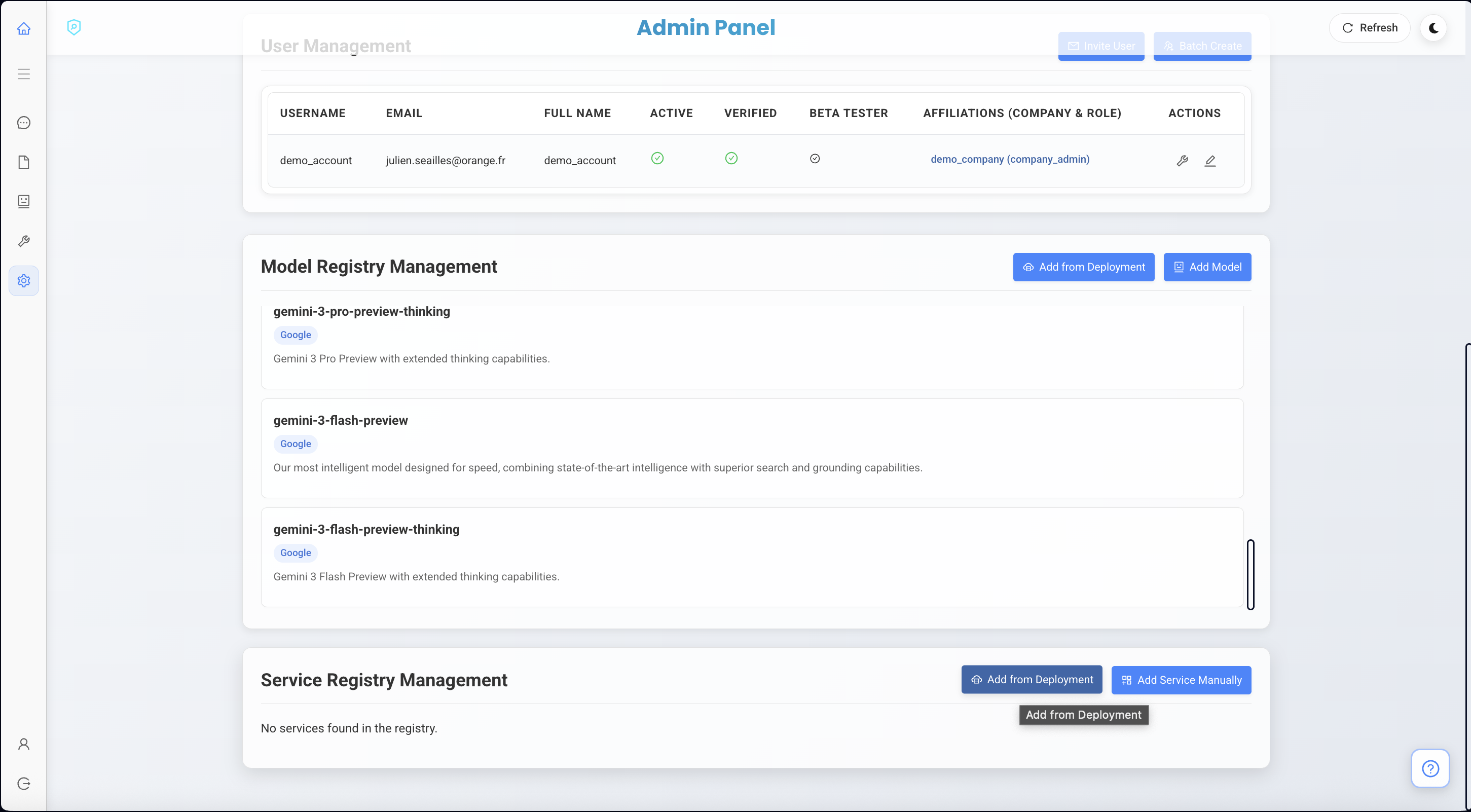Collapse the sidebar with the hamburger icon
The image size is (1471, 812).
[x=23, y=73]
